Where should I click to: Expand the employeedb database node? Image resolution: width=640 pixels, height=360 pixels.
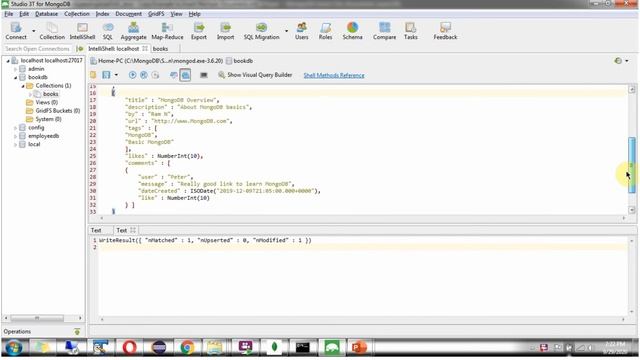[x=16, y=136]
